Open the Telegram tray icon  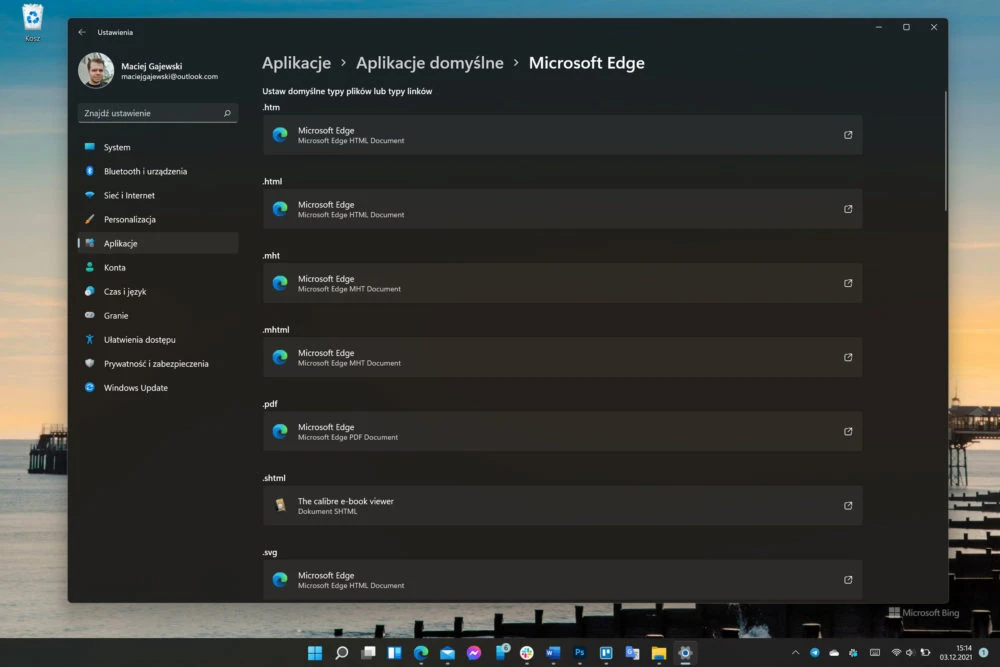tap(814, 652)
